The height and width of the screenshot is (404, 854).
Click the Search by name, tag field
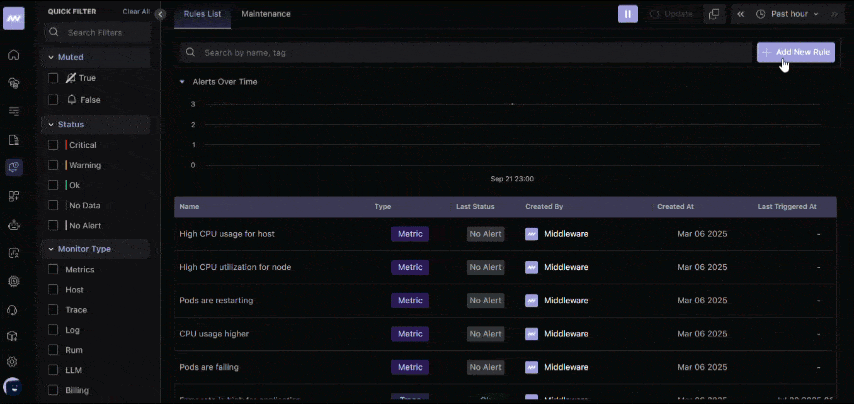click(465, 52)
